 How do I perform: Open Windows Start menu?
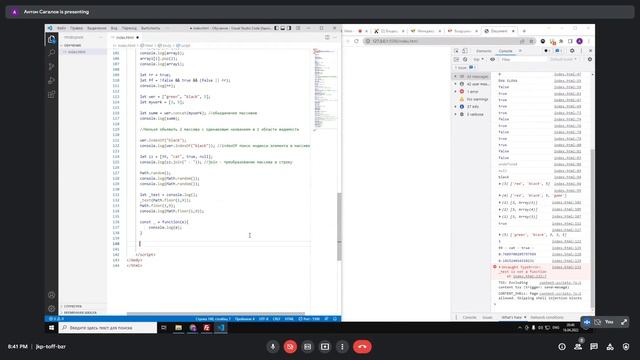[51, 328]
